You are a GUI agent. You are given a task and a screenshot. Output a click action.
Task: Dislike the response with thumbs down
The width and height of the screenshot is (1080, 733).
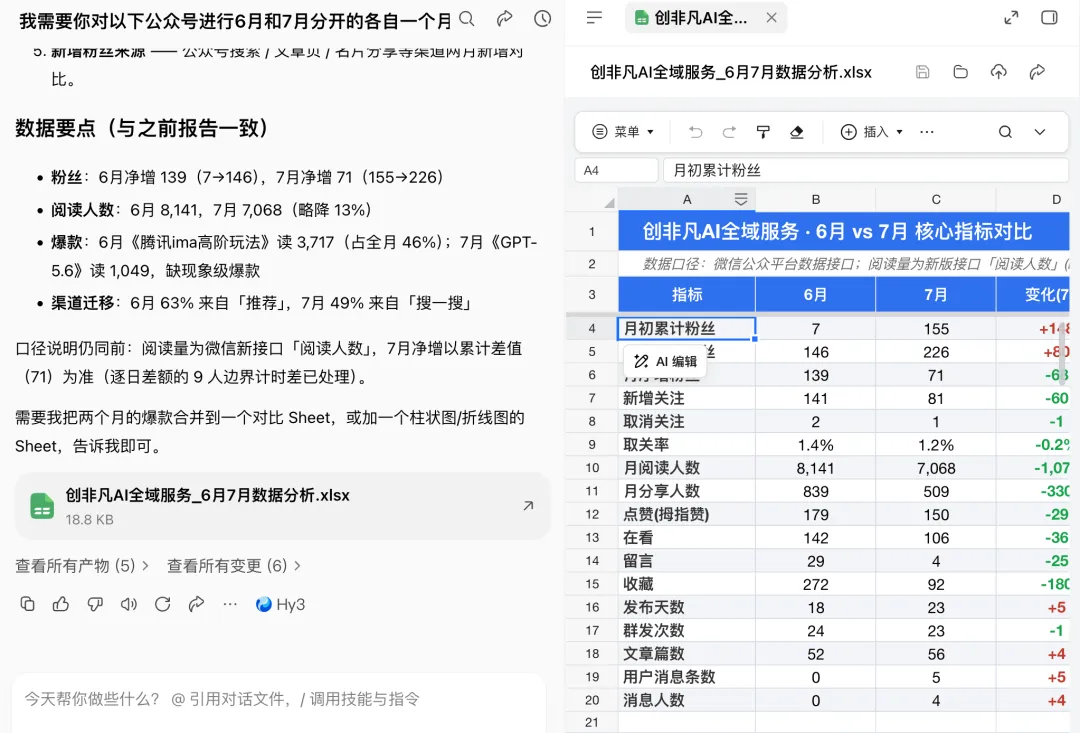tap(94, 604)
